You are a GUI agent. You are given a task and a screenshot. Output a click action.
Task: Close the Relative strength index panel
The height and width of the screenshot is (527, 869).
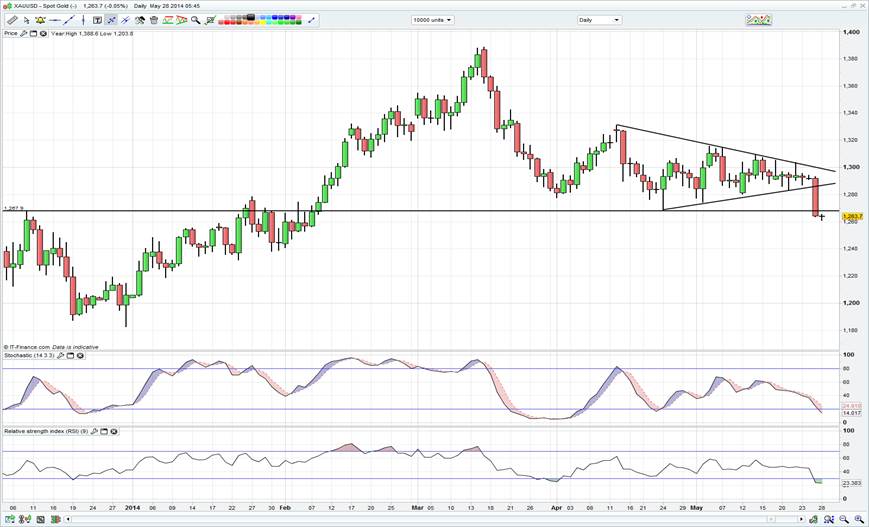[114, 431]
